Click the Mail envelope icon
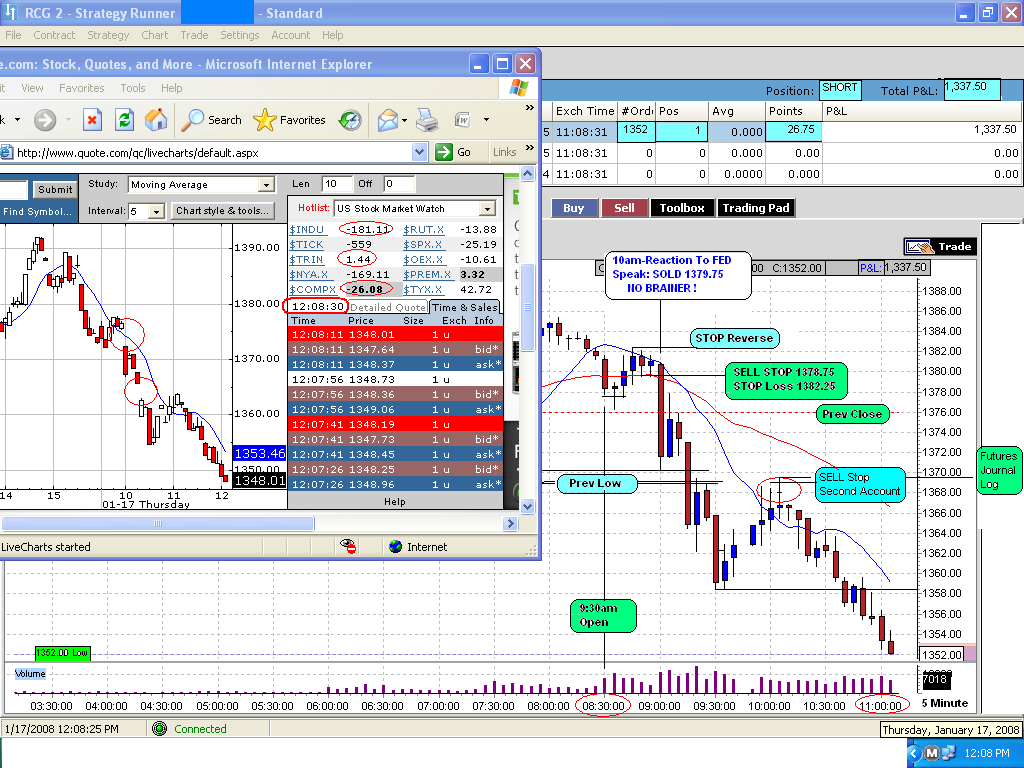1024x768 pixels. click(x=387, y=120)
